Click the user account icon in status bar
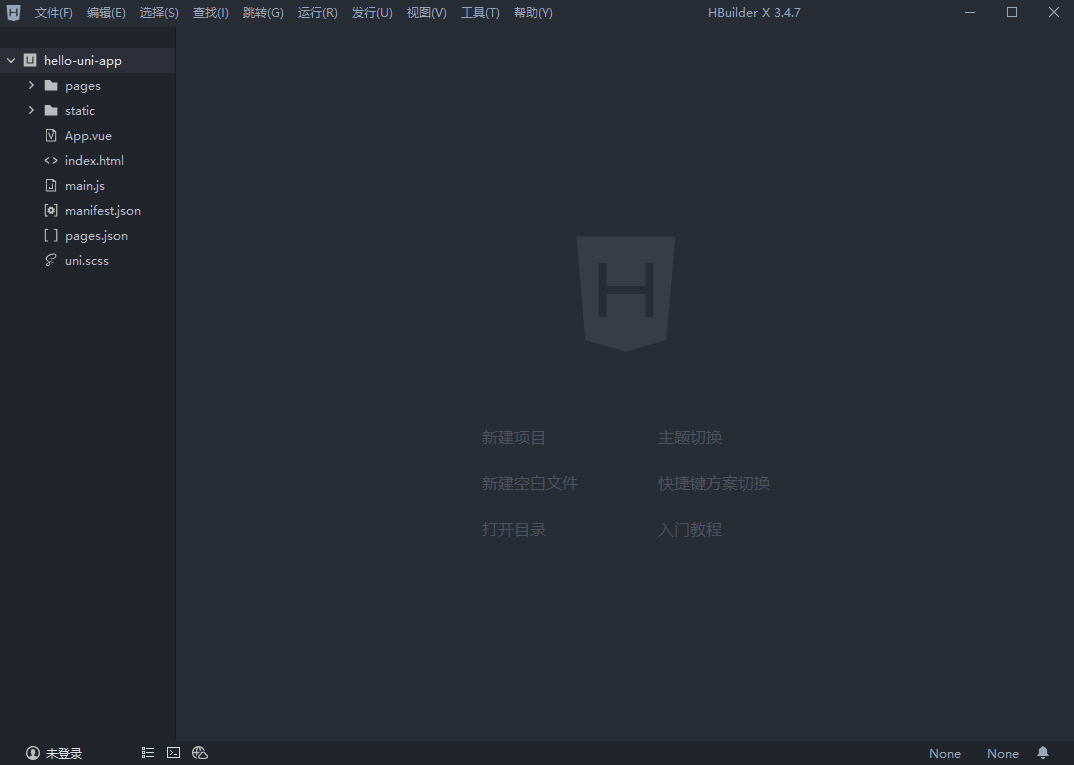This screenshot has width=1074, height=765. 33,753
